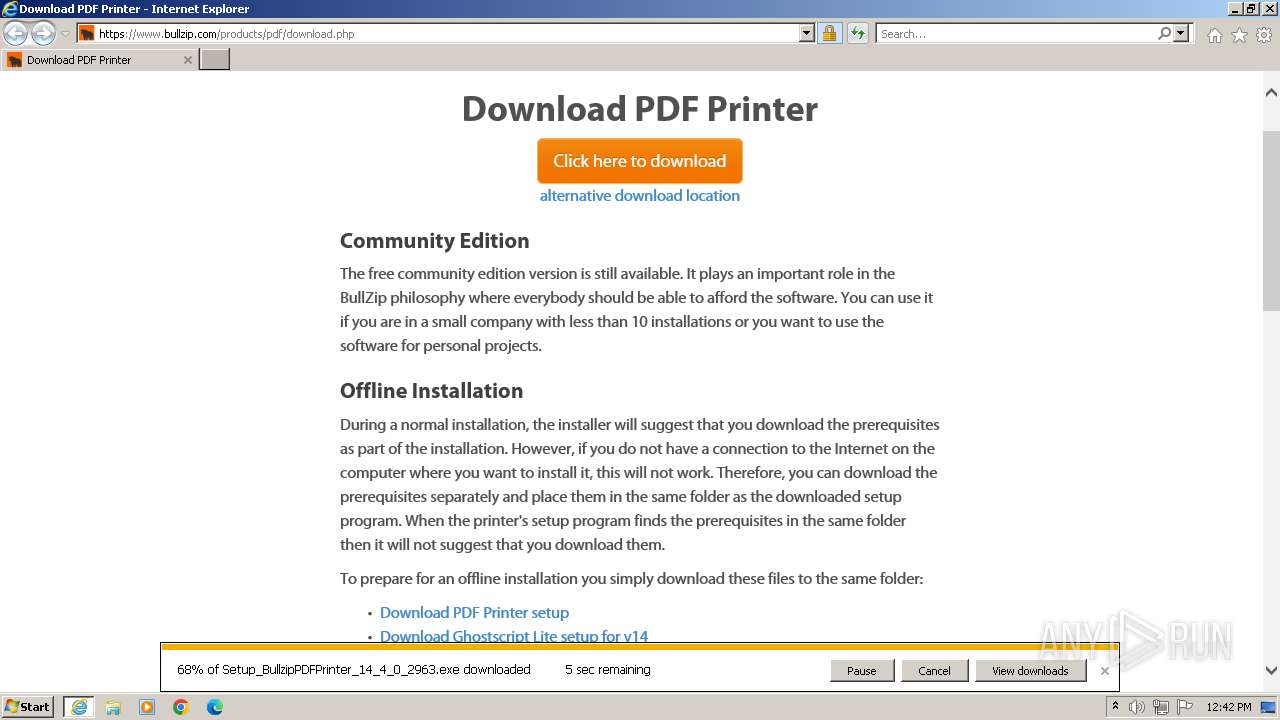Viewport: 1280px width, 720px height.
Task: Click the network tray icon
Action: [x=1161, y=707]
